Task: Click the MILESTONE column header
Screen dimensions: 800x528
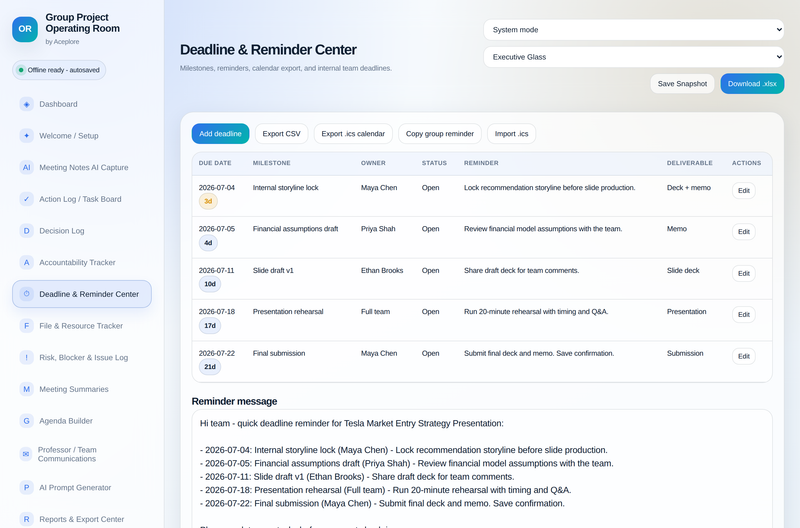Action: 271,163
